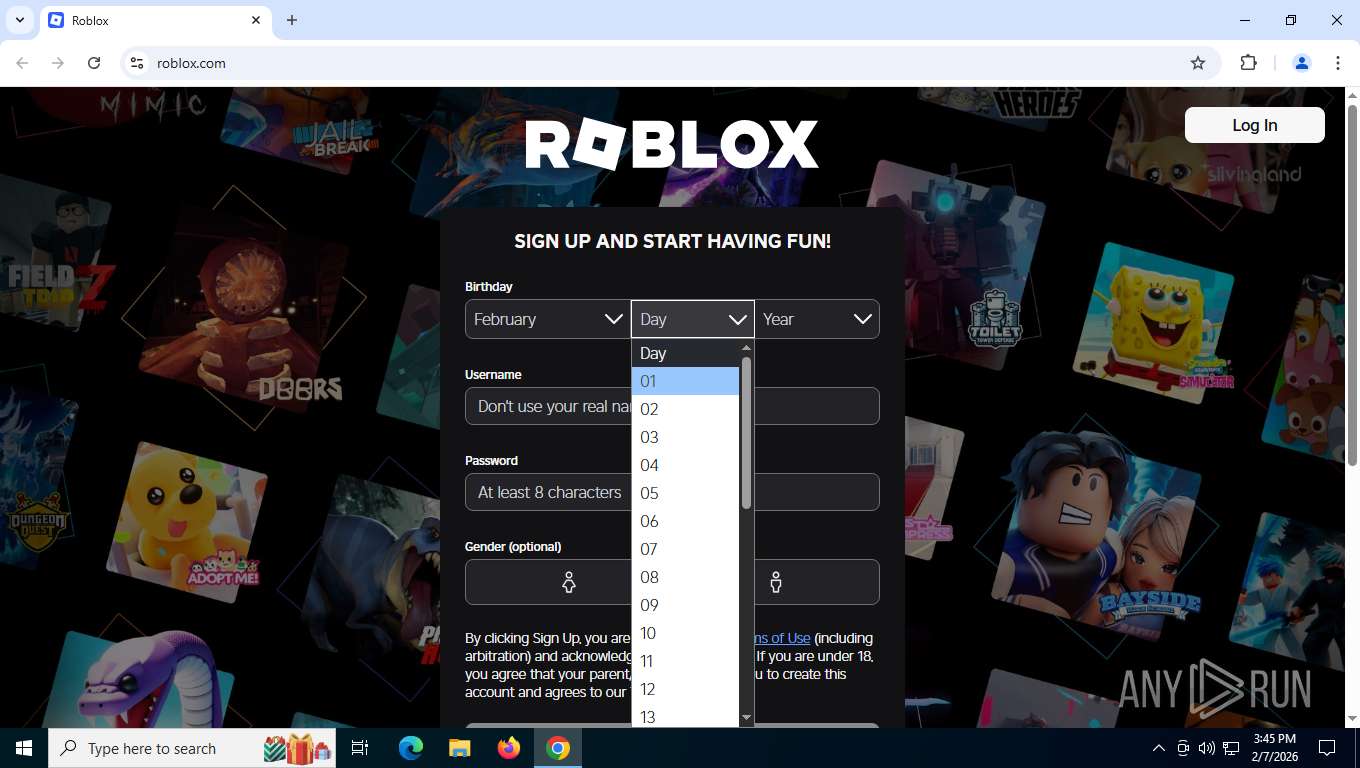
Task: Close the Roblox tab
Action: tap(256, 20)
